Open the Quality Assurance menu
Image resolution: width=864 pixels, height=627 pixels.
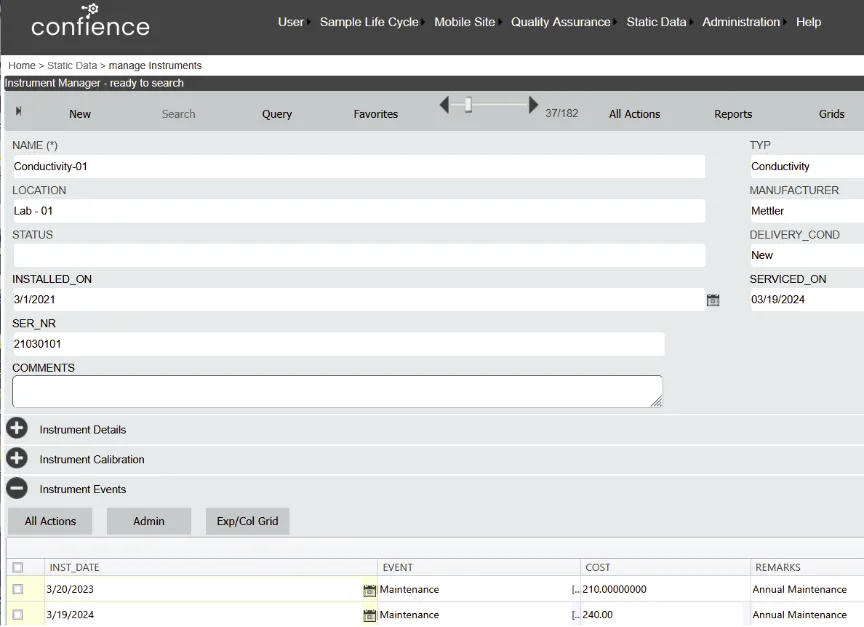pyautogui.click(x=560, y=21)
